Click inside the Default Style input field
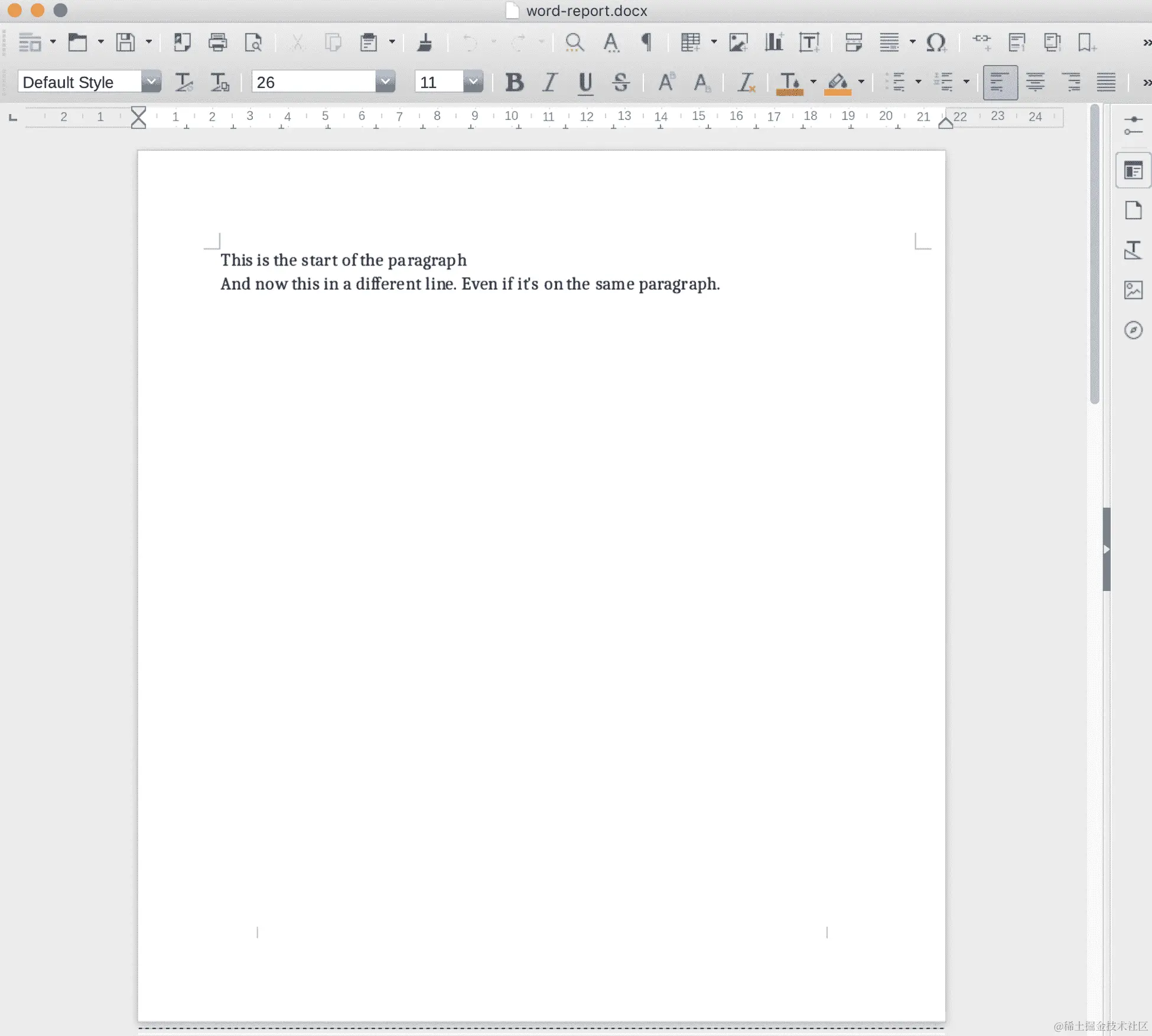1152x1036 pixels. [x=80, y=82]
